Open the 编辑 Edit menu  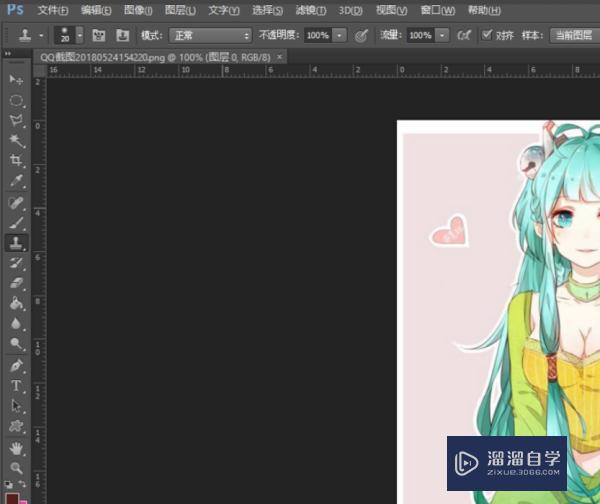(96, 10)
